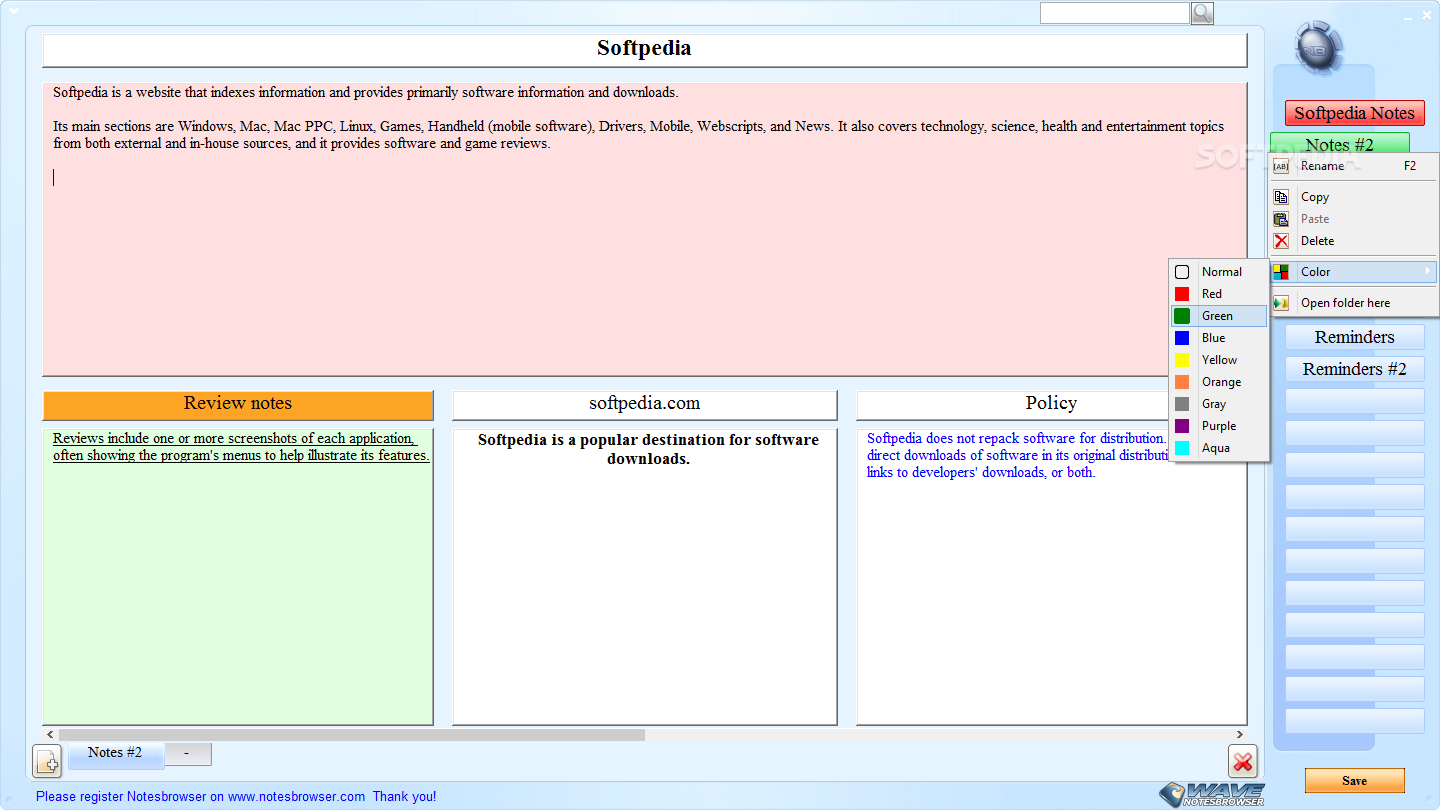Click the Rename icon in context menu
Viewport: 1440px width, 810px height.
[x=1281, y=166]
